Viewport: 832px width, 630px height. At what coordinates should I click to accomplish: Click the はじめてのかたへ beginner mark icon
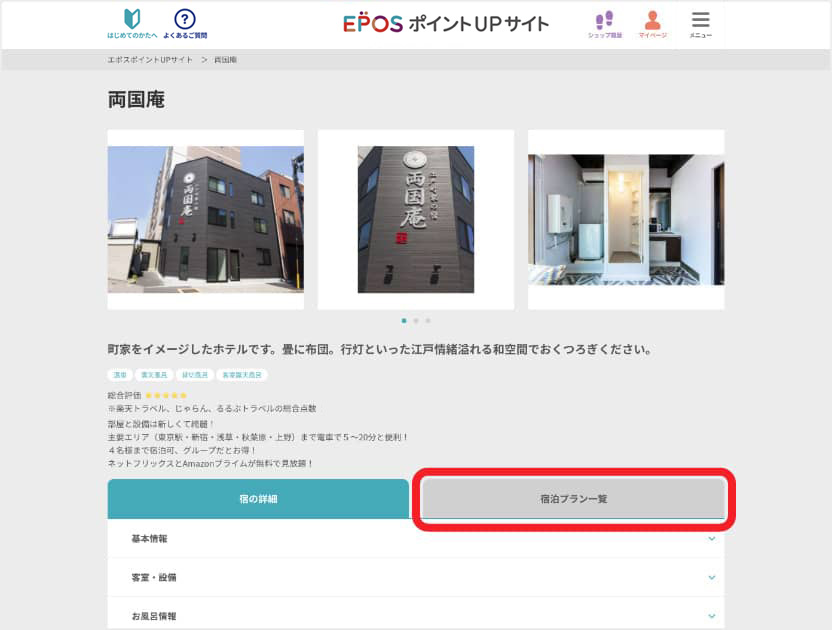coord(132,21)
